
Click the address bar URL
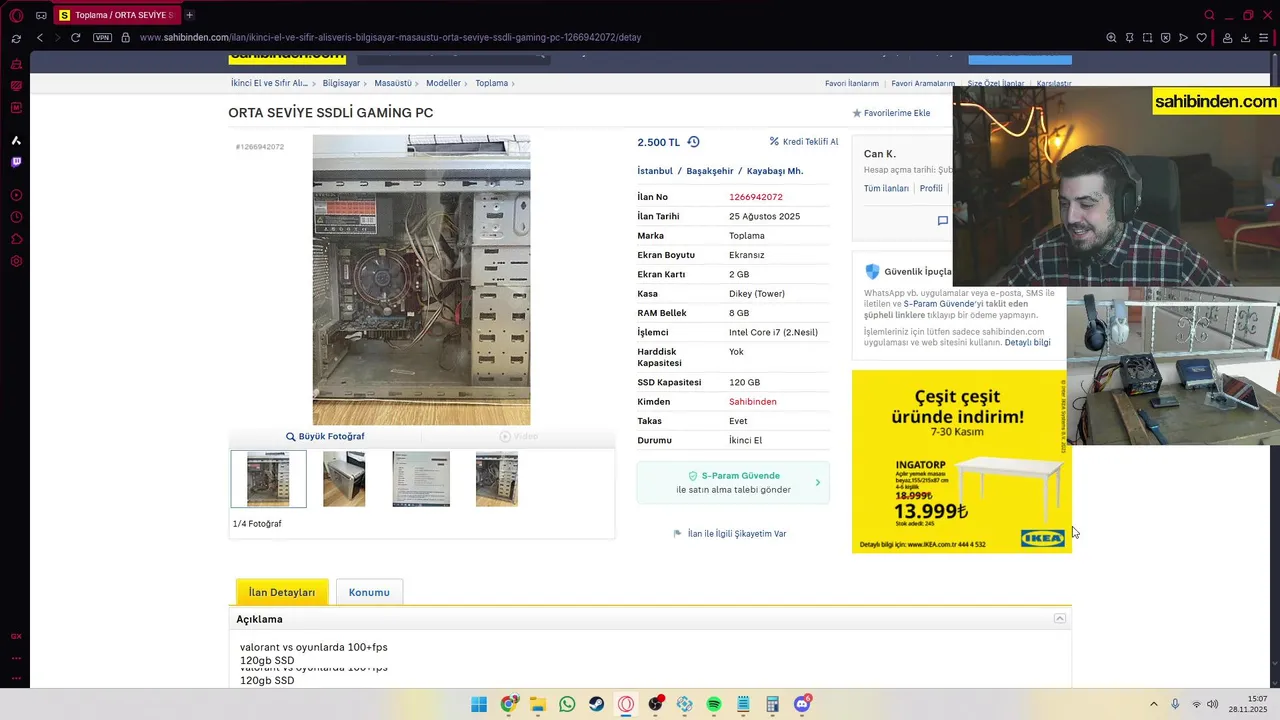(x=390, y=38)
